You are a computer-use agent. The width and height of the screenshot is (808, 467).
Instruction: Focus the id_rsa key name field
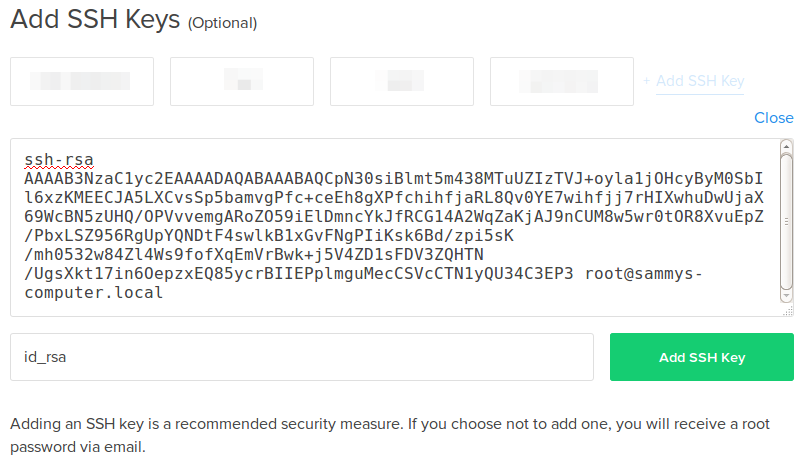pos(302,357)
